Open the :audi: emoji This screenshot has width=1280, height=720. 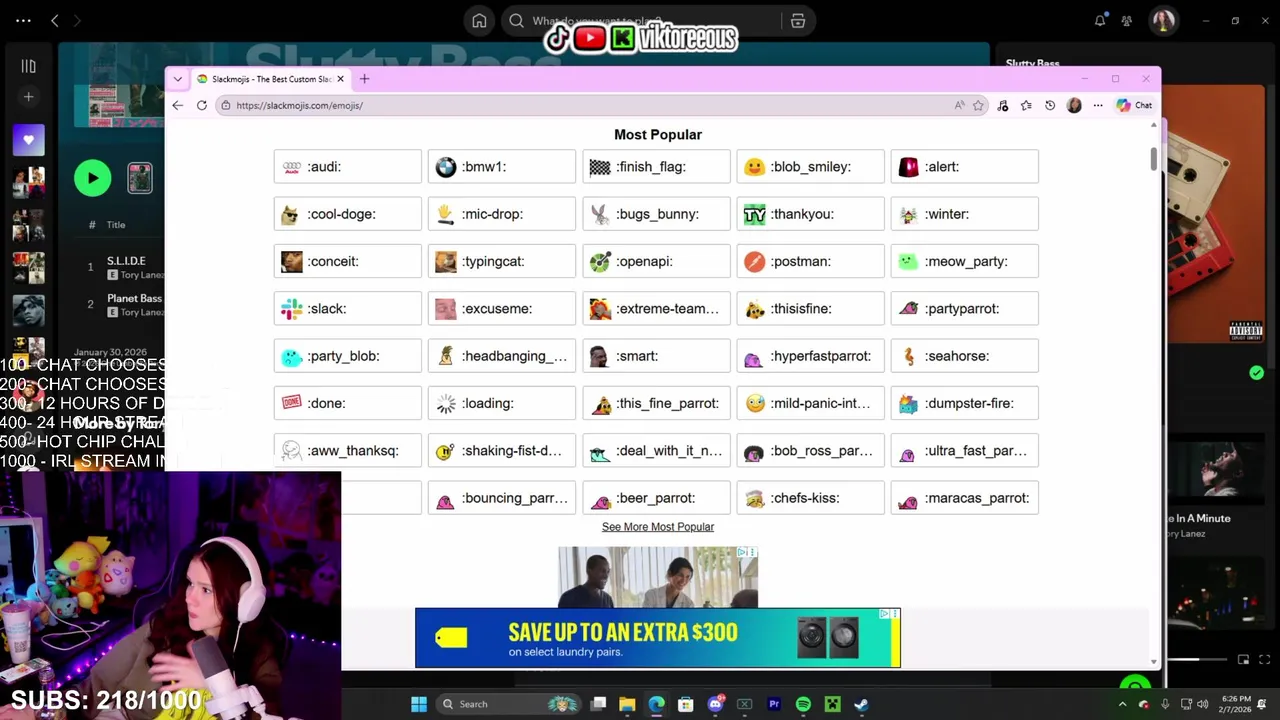[347, 167]
